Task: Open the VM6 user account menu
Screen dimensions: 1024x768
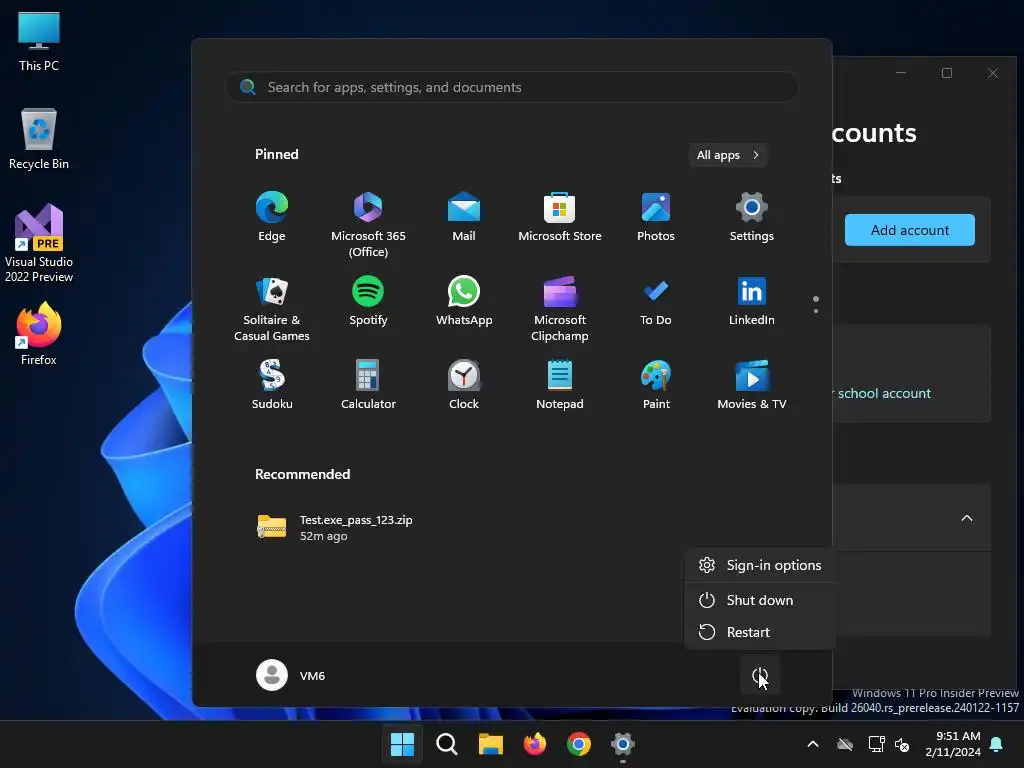Action: click(291, 675)
